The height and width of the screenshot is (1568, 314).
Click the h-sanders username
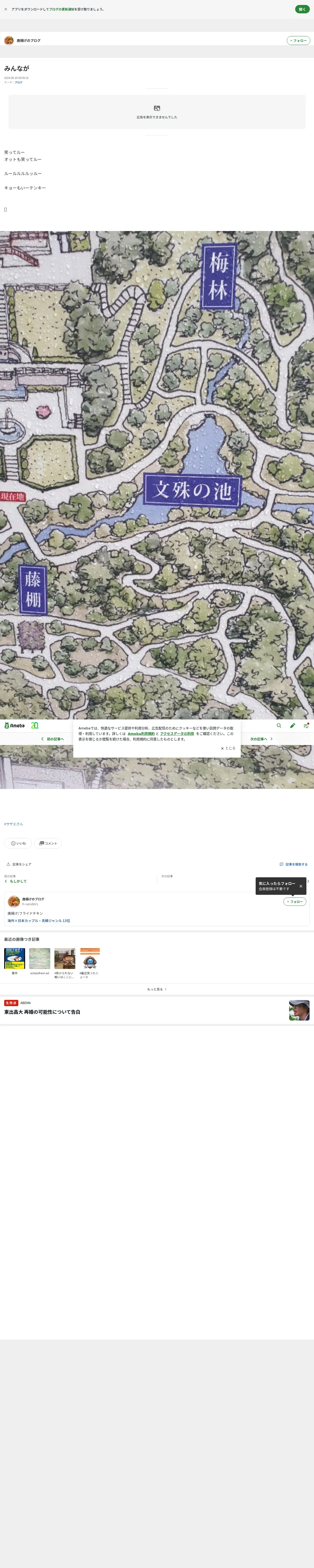pos(30,904)
